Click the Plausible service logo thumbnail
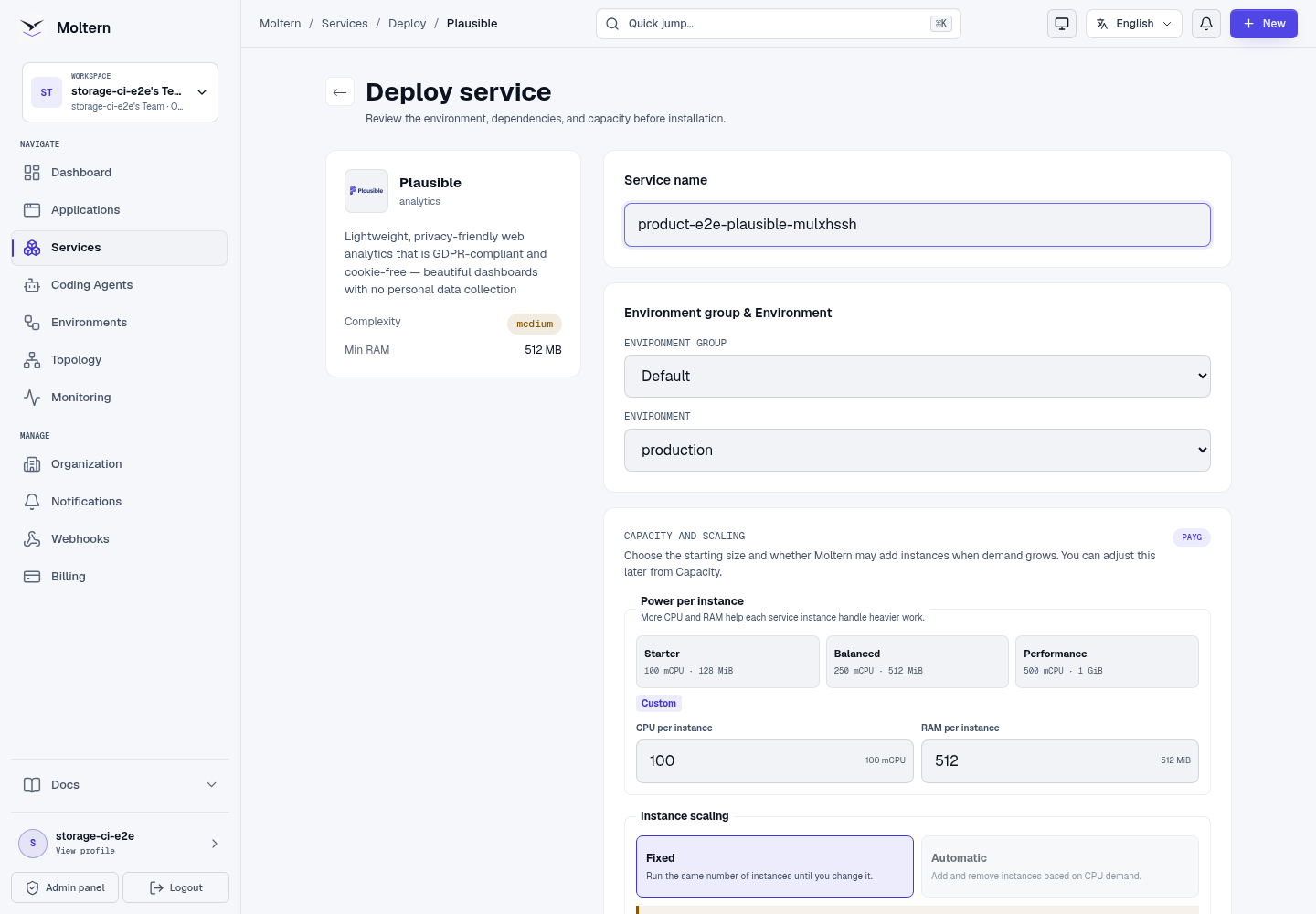 coord(366,191)
